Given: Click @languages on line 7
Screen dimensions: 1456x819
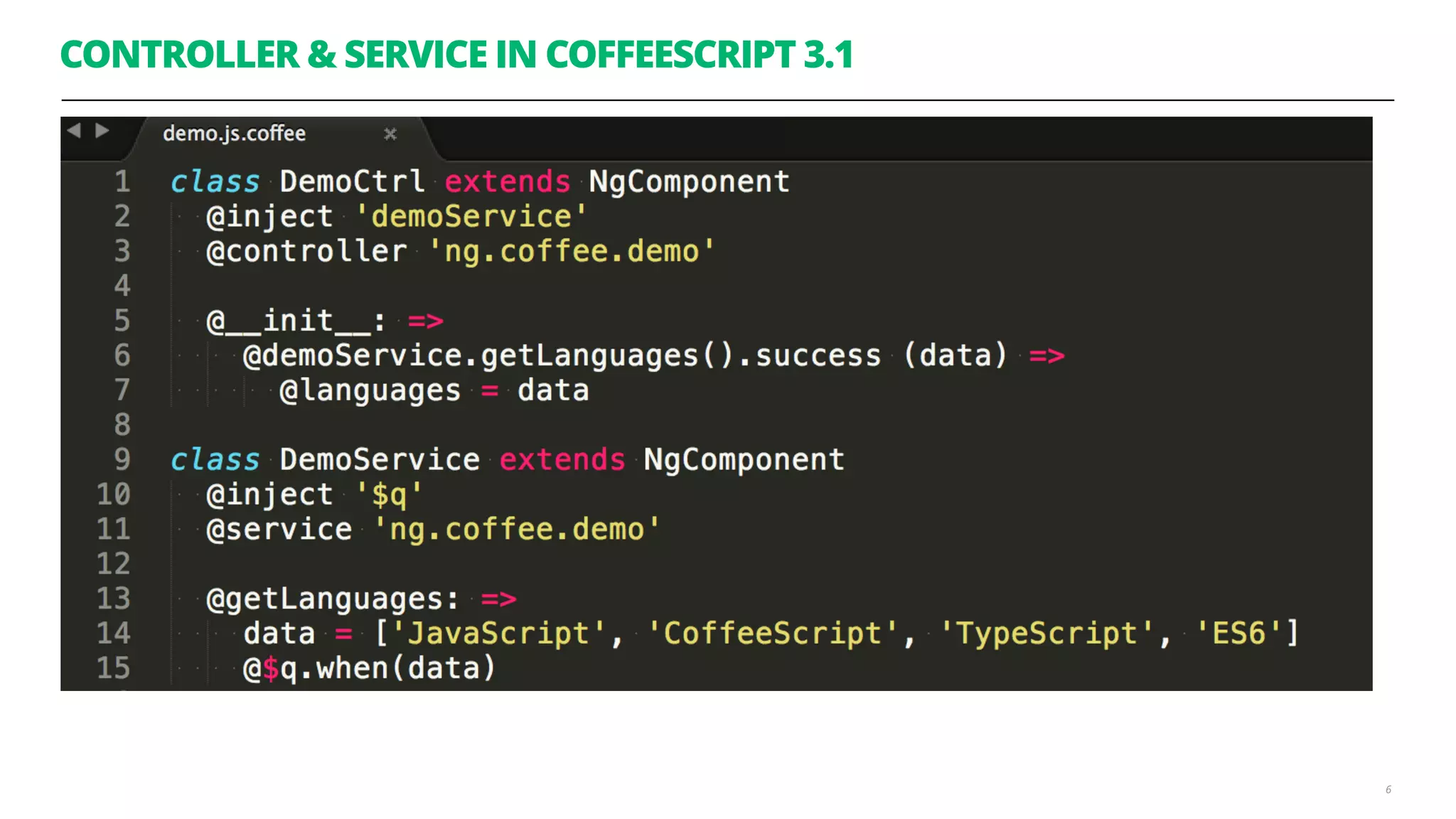Looking at the screenshot, I should pos(370,390).
